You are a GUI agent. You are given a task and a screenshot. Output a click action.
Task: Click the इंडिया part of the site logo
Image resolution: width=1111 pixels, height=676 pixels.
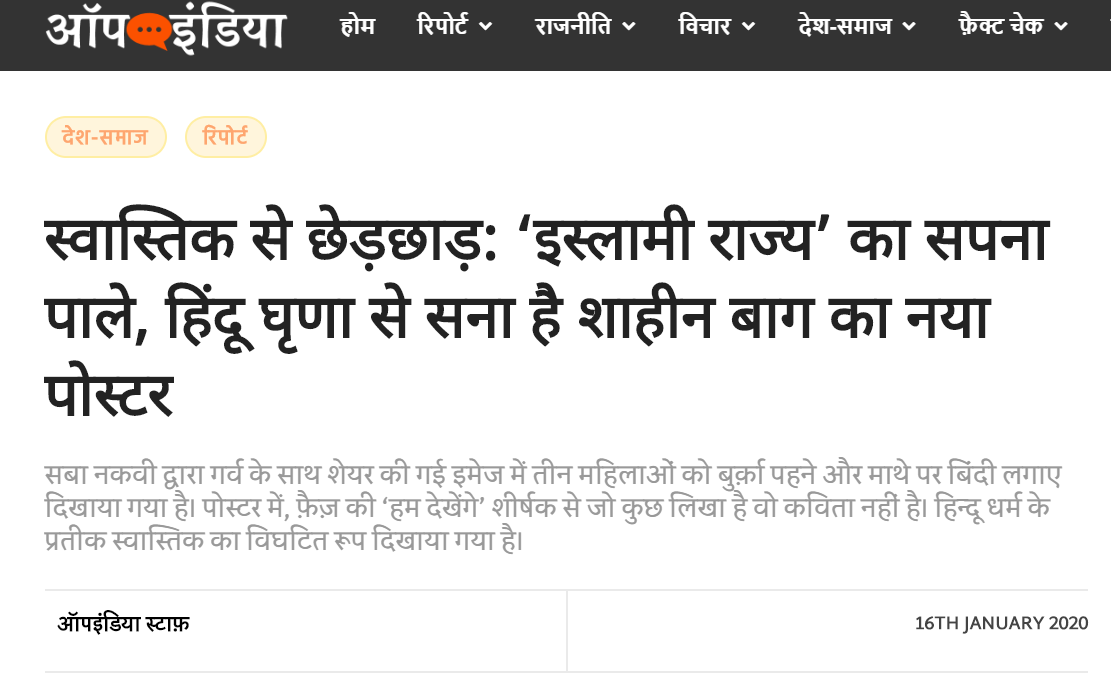click(x=227, y=30)
